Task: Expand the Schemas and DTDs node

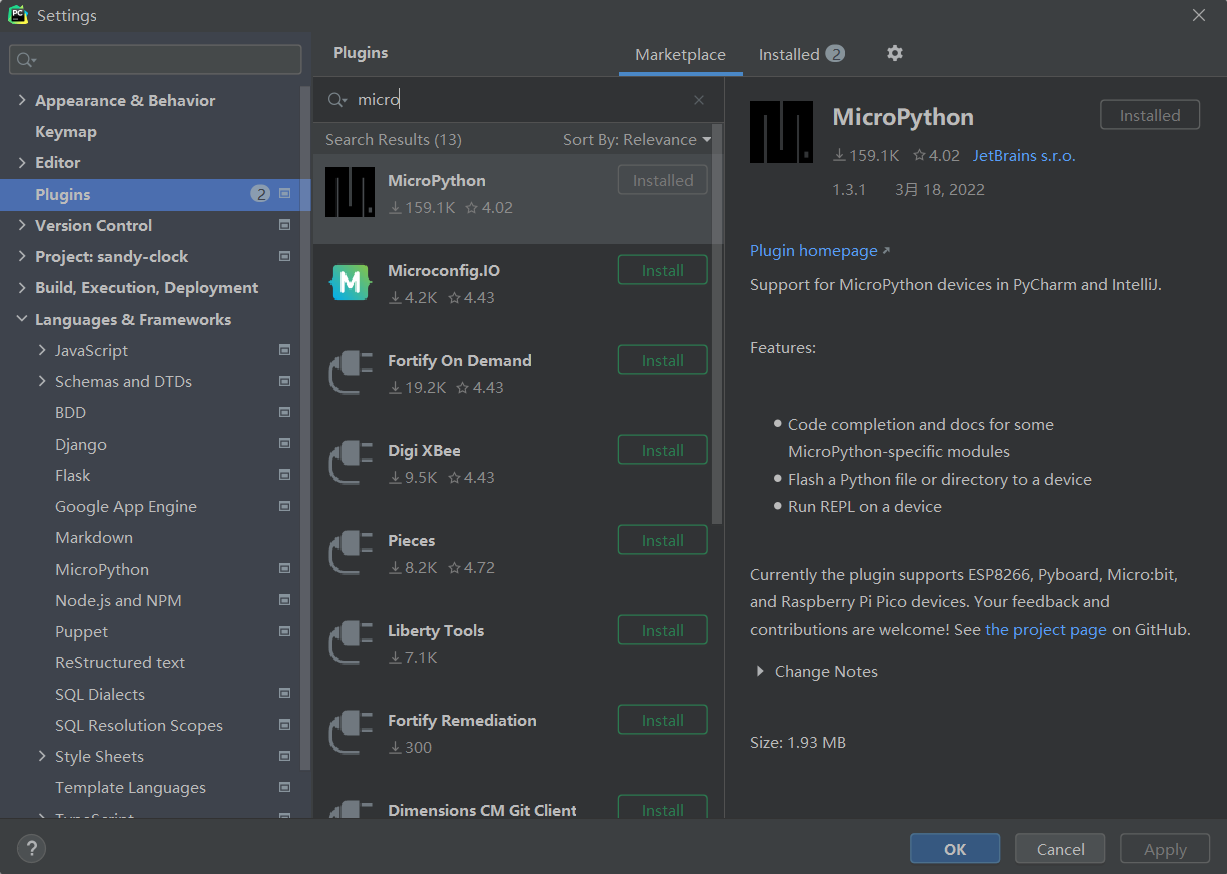Action: [x=42, y=381]
